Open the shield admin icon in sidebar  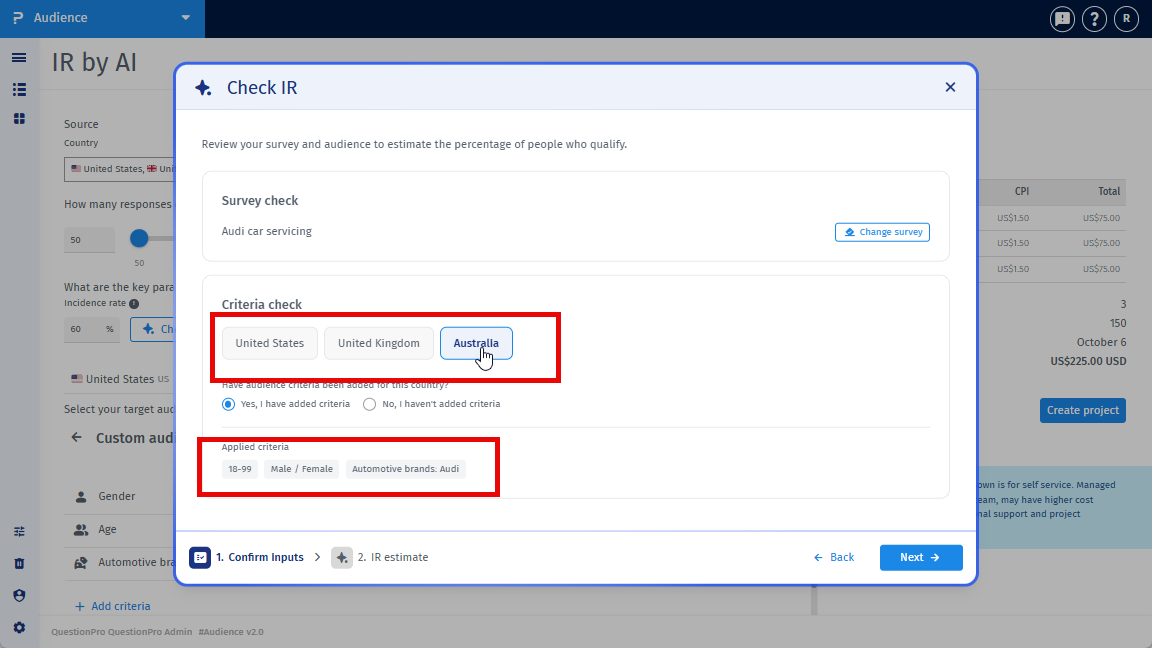click(19, 596)
